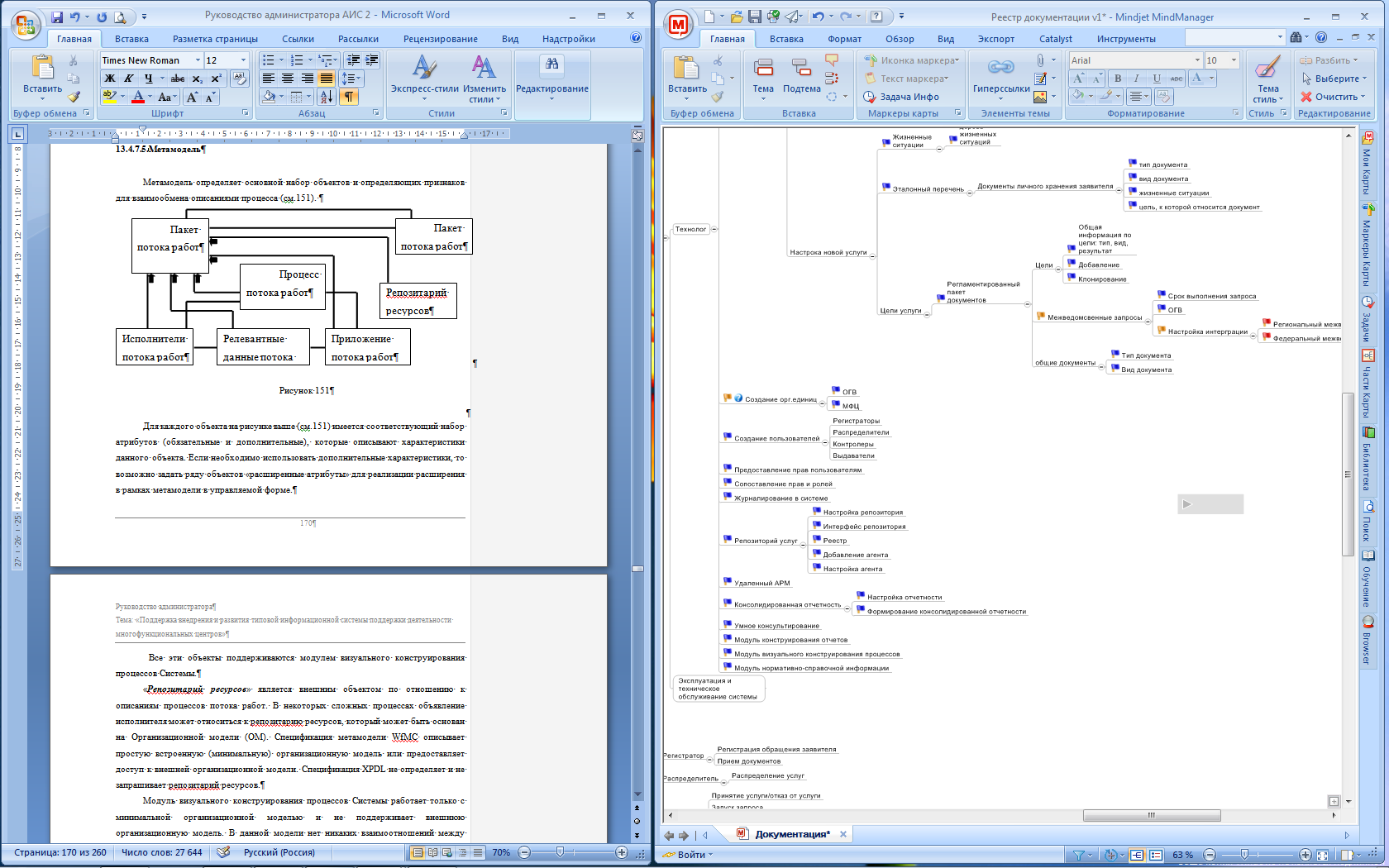Toggle paragraph marks display in Word
This screenshot has width=1389, height=868.
pos(350,97)
